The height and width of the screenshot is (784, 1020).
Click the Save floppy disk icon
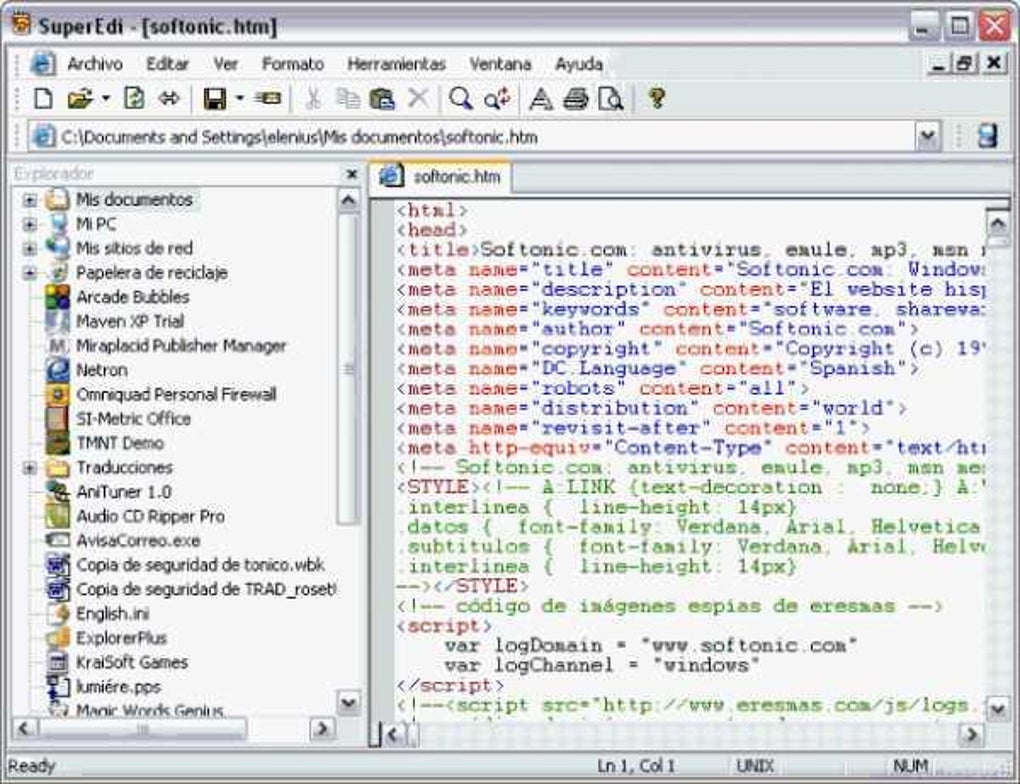tap(213, 98)
